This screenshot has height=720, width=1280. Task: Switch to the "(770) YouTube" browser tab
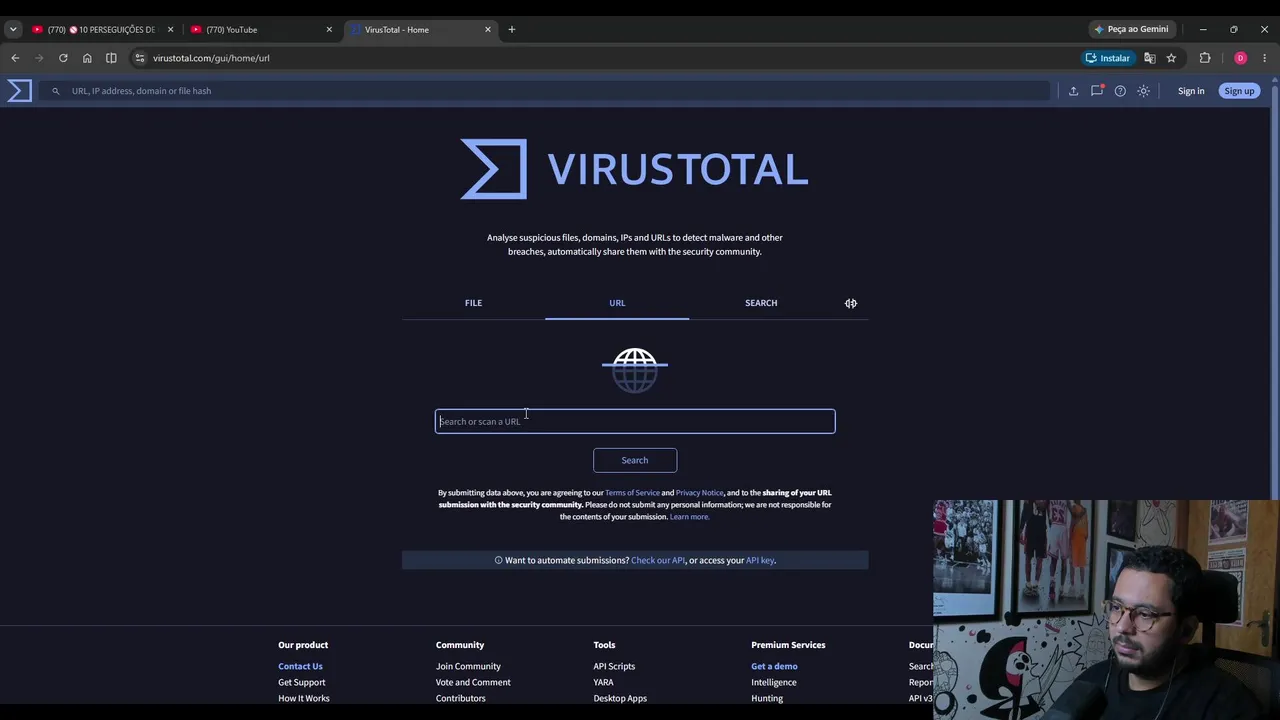pyautogui.click(x=262, y=30)
